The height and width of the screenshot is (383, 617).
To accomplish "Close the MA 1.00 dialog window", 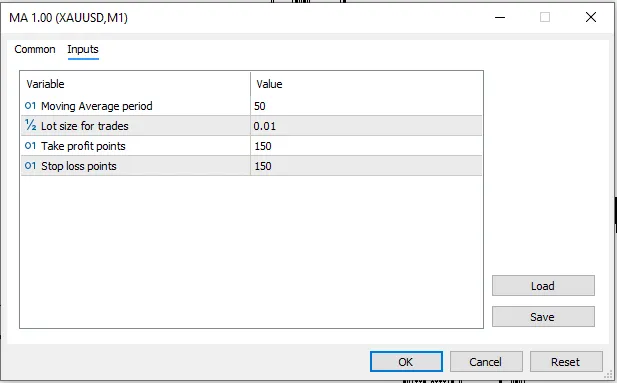I will pos(591,17).
